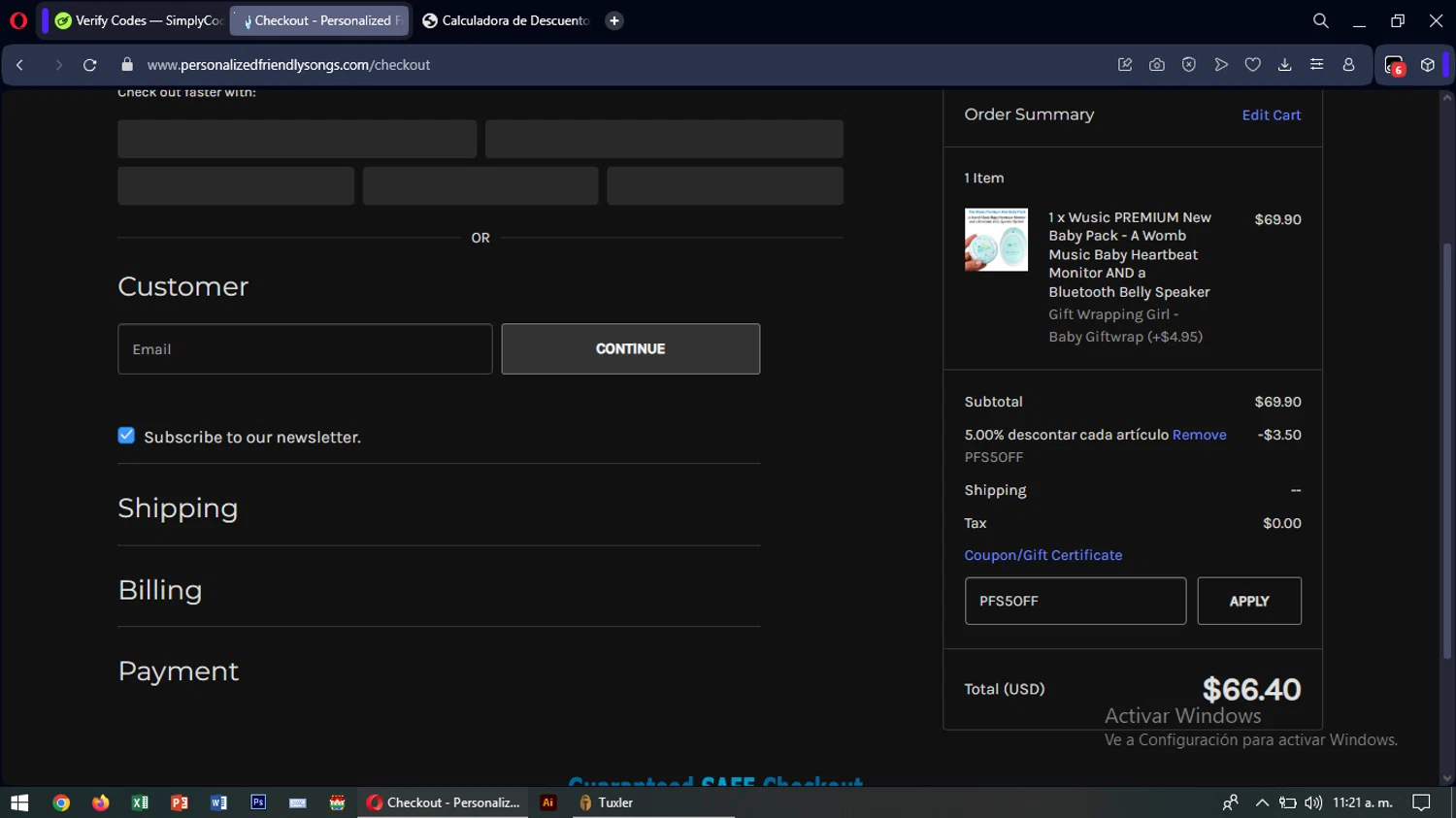
Task: Apply the coupon with APPLY button
Action: pos(1249,601)
